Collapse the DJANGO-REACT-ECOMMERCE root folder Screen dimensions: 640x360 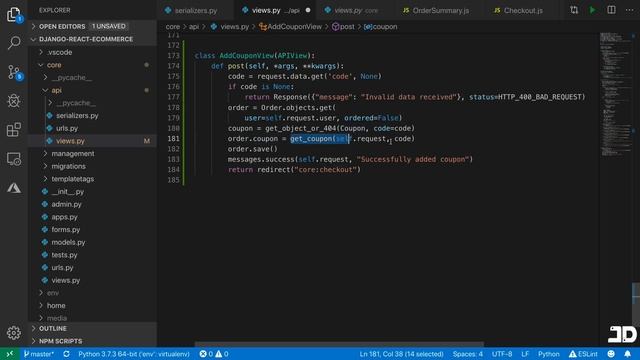(92, 39)
